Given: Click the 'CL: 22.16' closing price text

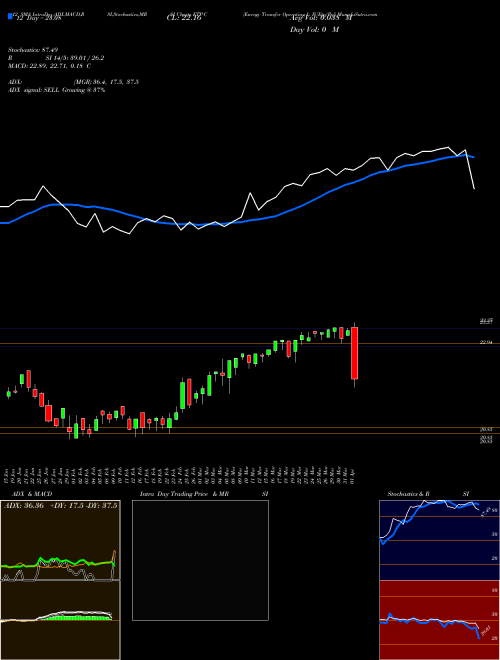Looking at the screenshot, I should tap(183, 18).
